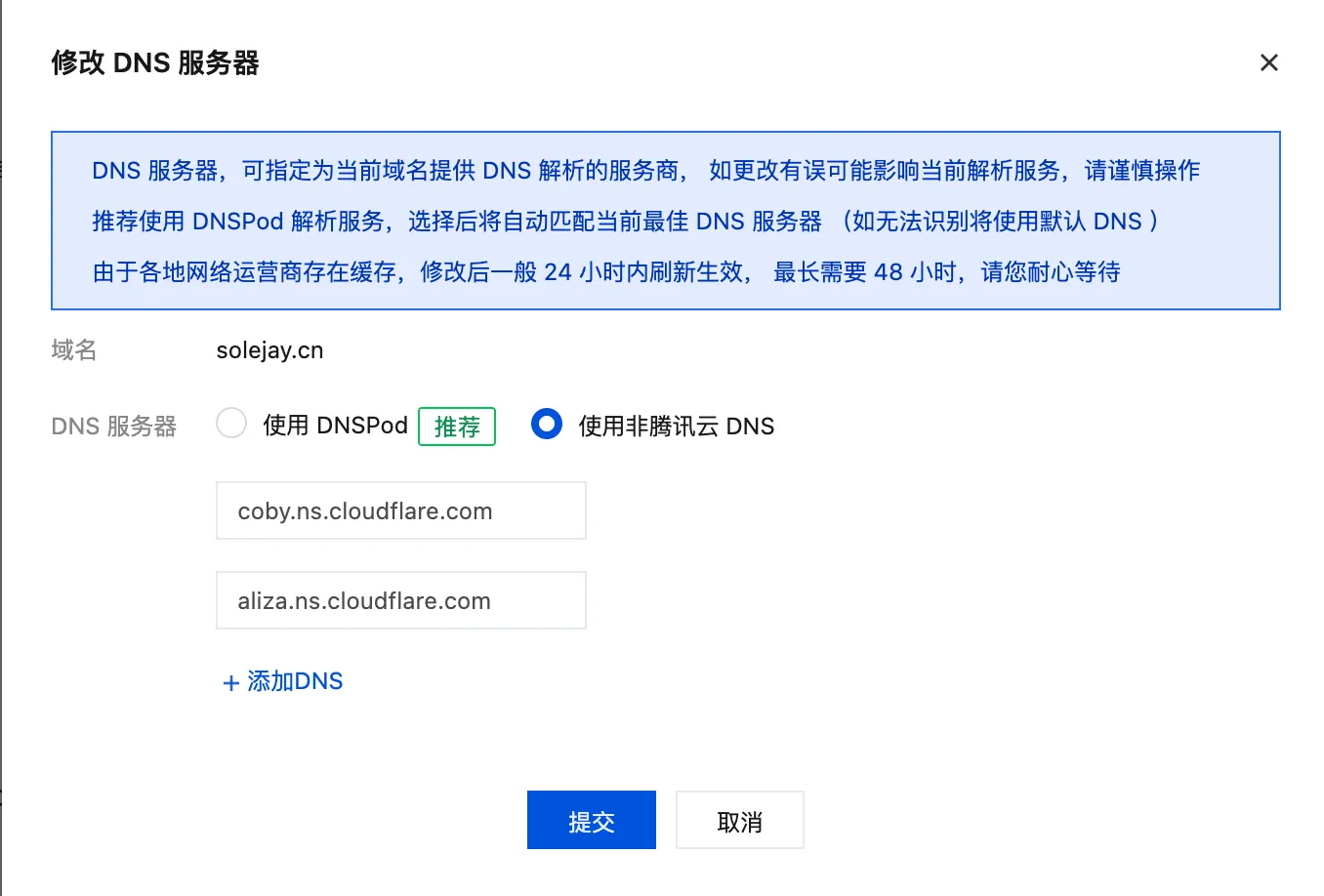Click the DNS 服务器 field label
Viewport: 1324px width, 896px height.
113,427
